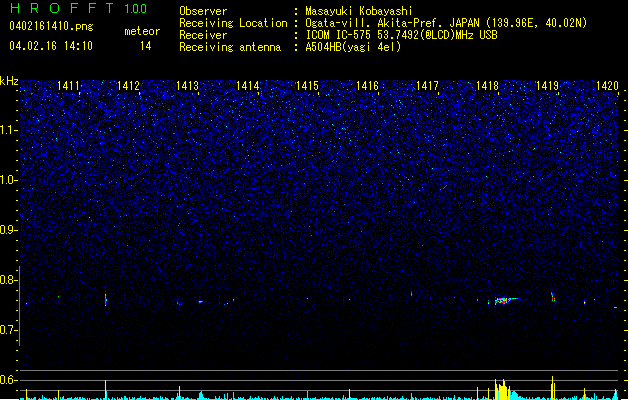The width and height of the screenshot is (629, 400).
Task: Click the 1416 time marker
Action: (367, 86)
